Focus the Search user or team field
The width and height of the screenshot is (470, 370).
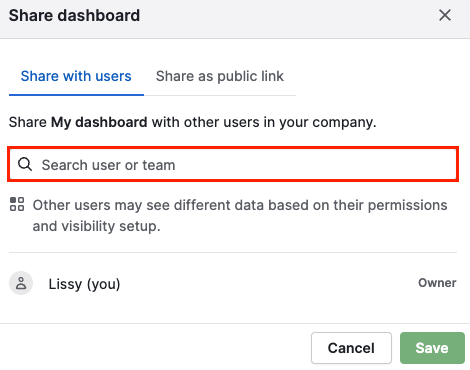point(233,164)
